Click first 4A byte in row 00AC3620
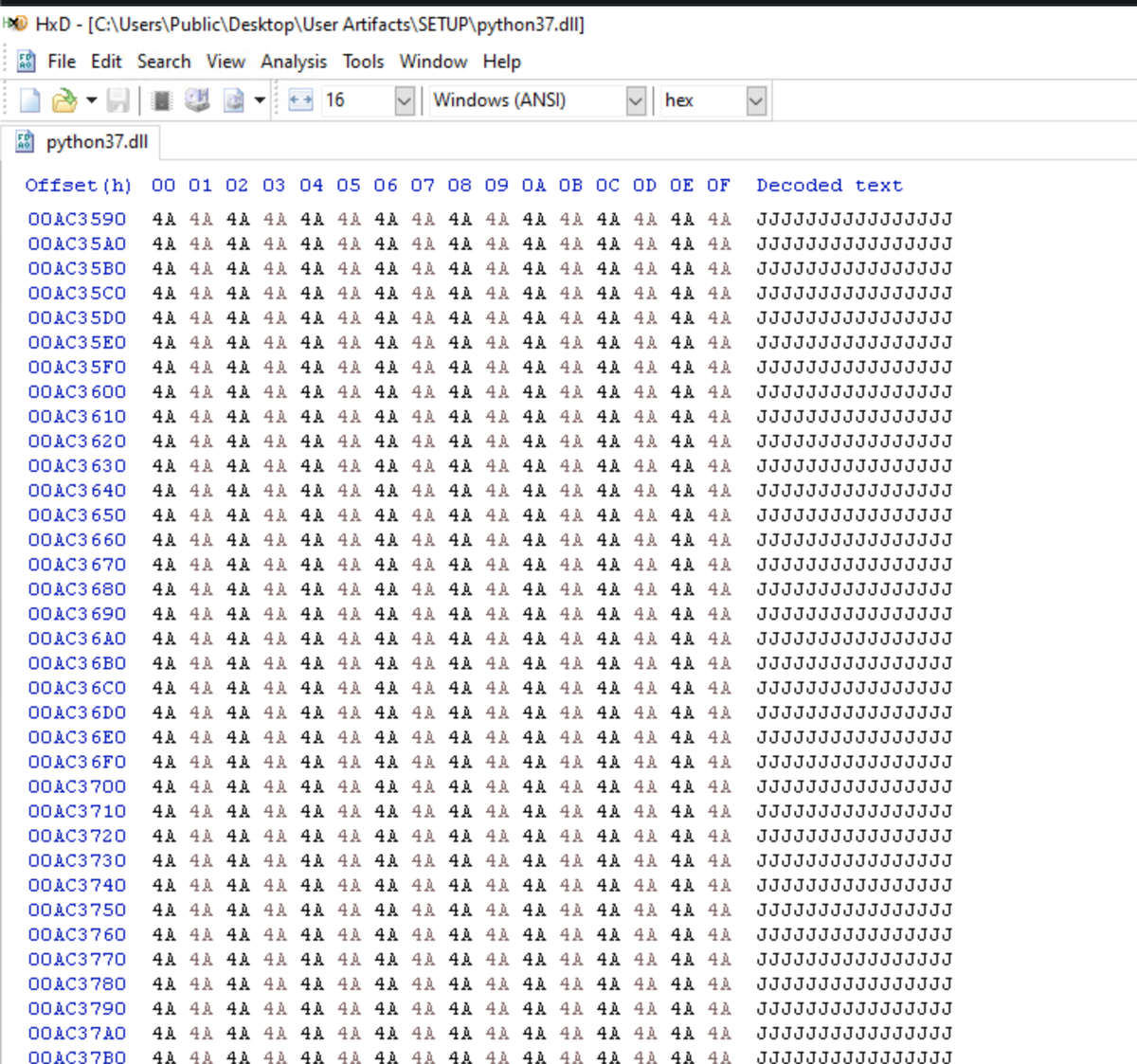1137x1064 pixels. (x=164, y=441)
